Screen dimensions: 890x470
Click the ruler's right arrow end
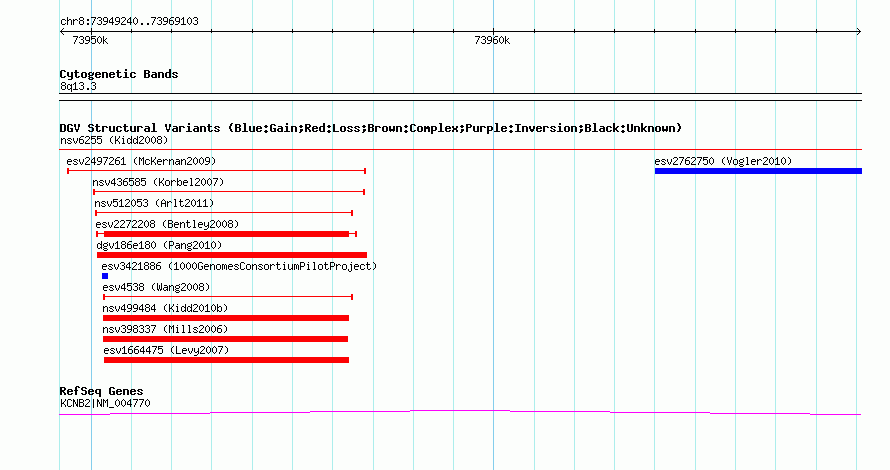859,32
